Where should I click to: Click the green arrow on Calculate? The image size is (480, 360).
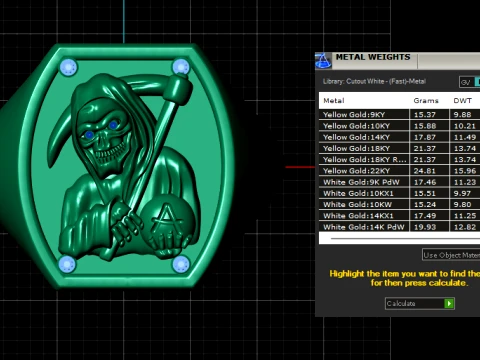pyautogui.click(x=449, y=303)
